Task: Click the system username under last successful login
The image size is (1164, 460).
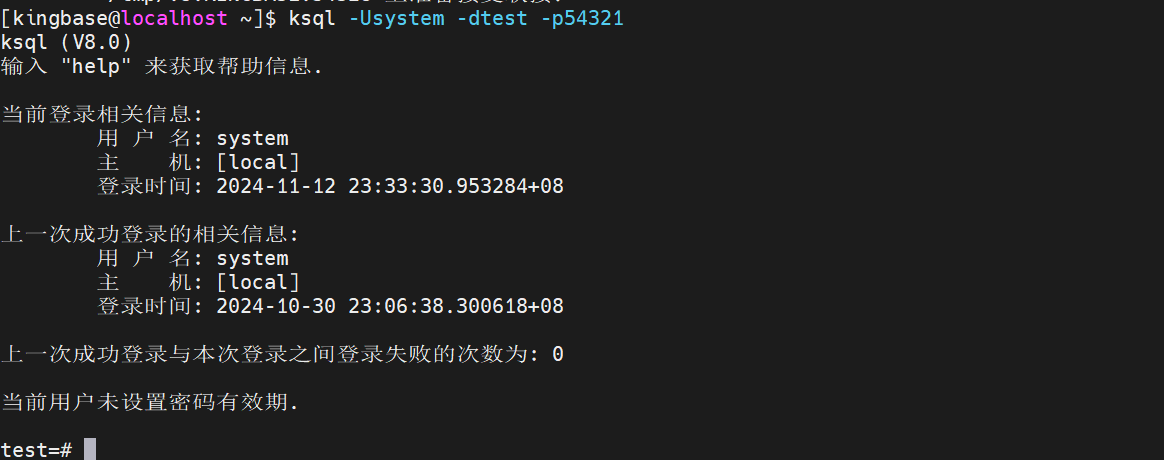Action: 252,259
